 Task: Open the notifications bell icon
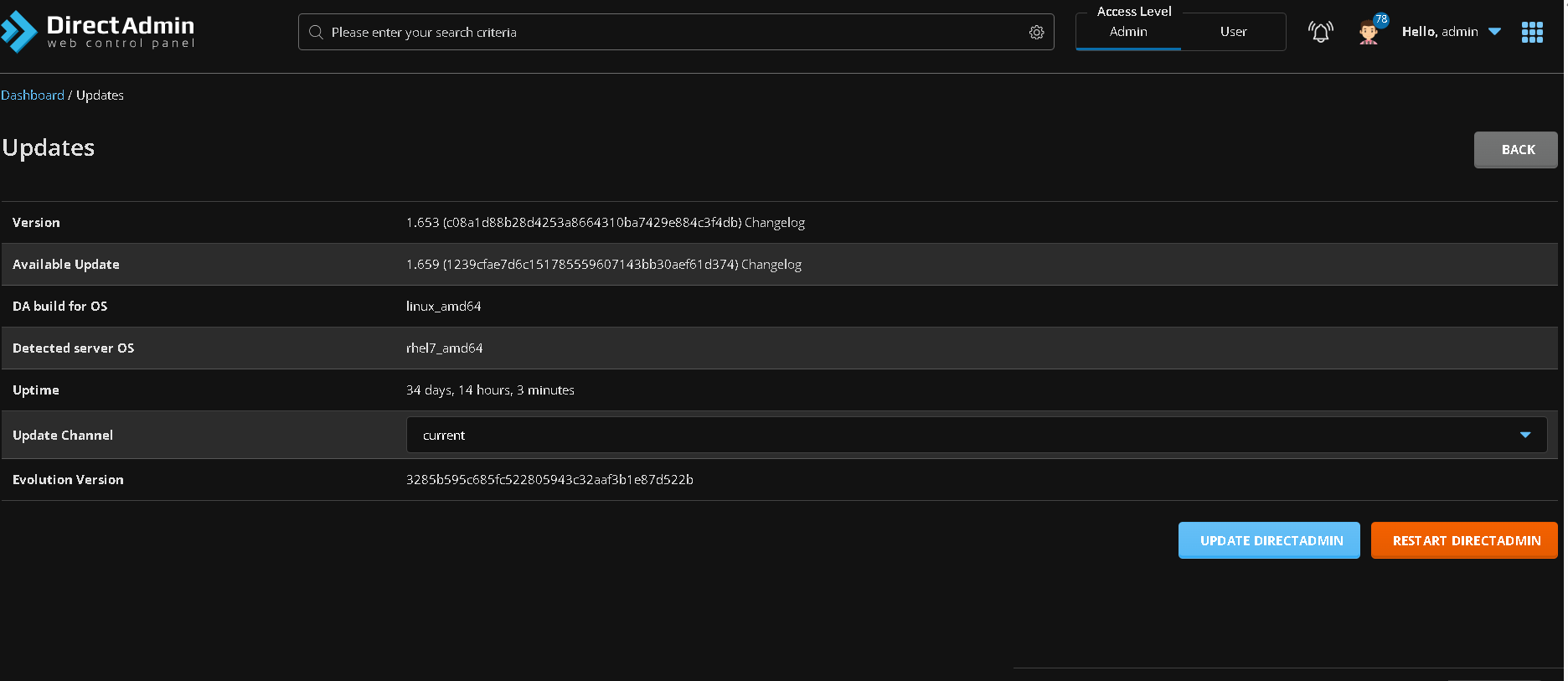1320,32
